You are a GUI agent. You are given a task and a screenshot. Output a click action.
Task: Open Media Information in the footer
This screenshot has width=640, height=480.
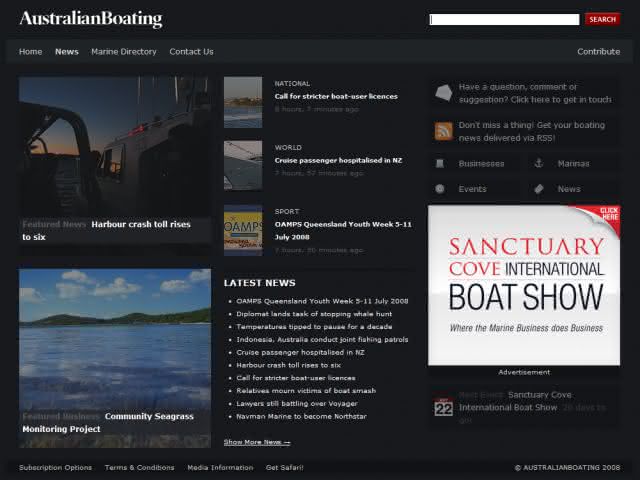pyautogui.click(x=220, y=468)
